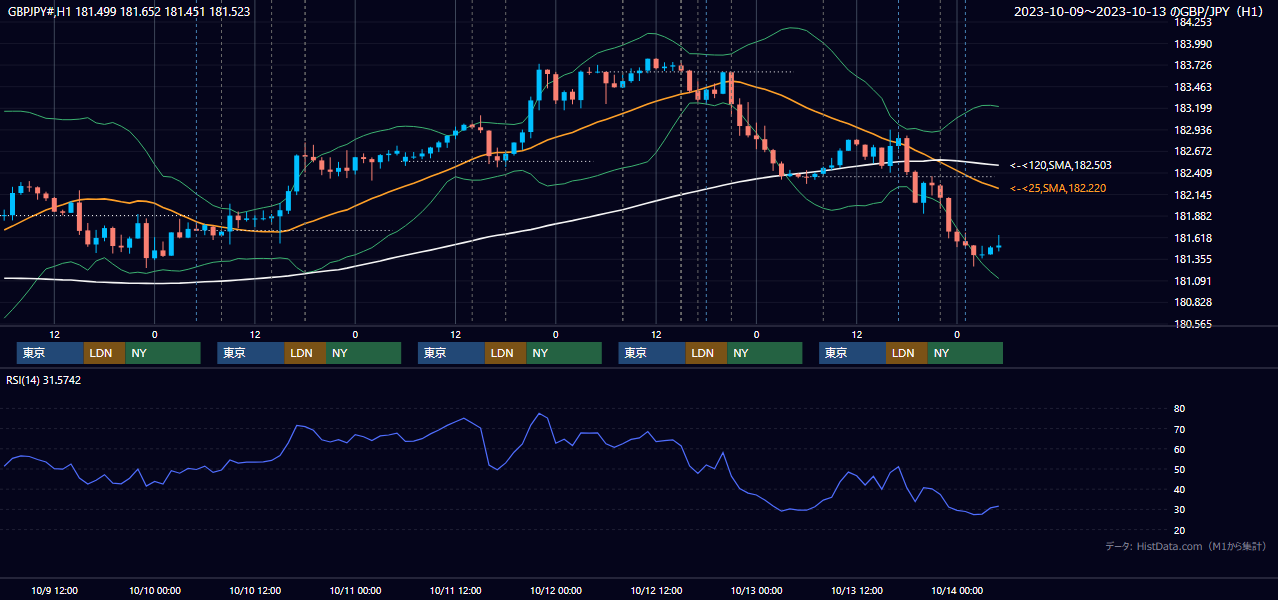Click the orange 25 SMA label 182.220
1278x600 pixels.
coord(1058,188)
